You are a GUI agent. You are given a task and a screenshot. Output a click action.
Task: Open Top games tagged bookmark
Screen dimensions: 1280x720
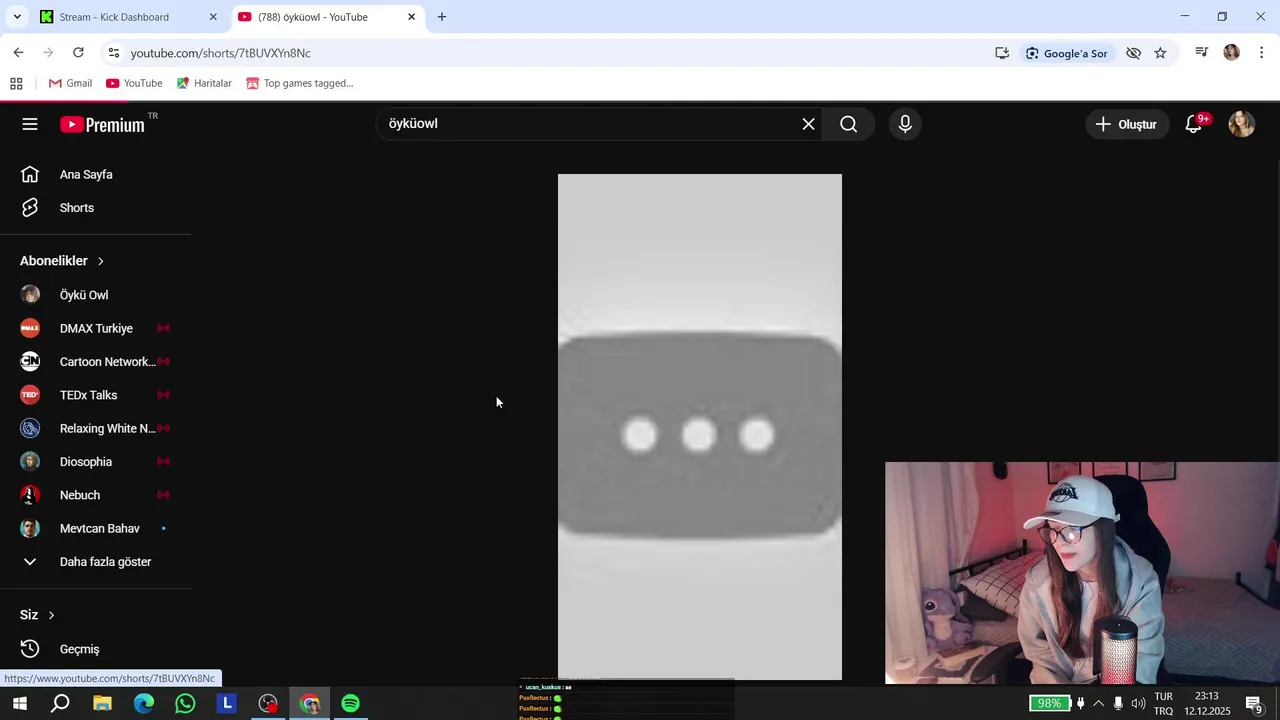(x=300, y=83)
